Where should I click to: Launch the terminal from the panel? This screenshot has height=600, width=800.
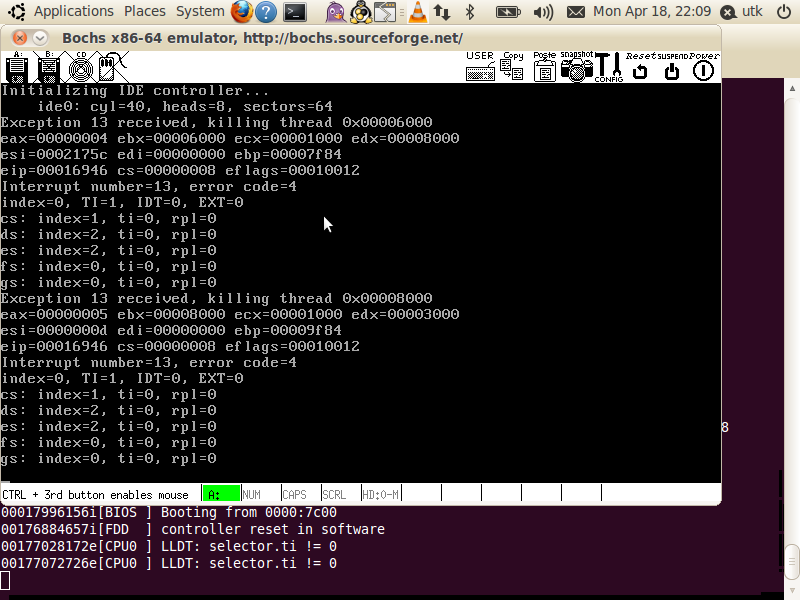pyautogui.click(x=295, y=12)
